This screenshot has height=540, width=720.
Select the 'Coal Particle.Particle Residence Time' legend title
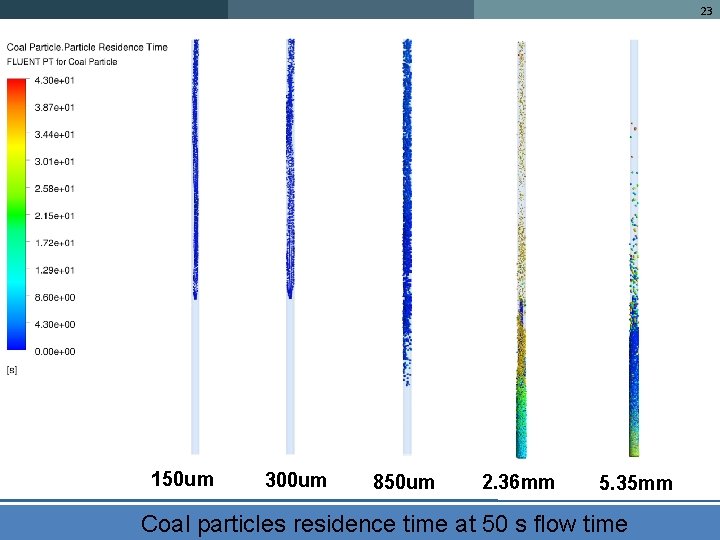[x=87, y=47]
